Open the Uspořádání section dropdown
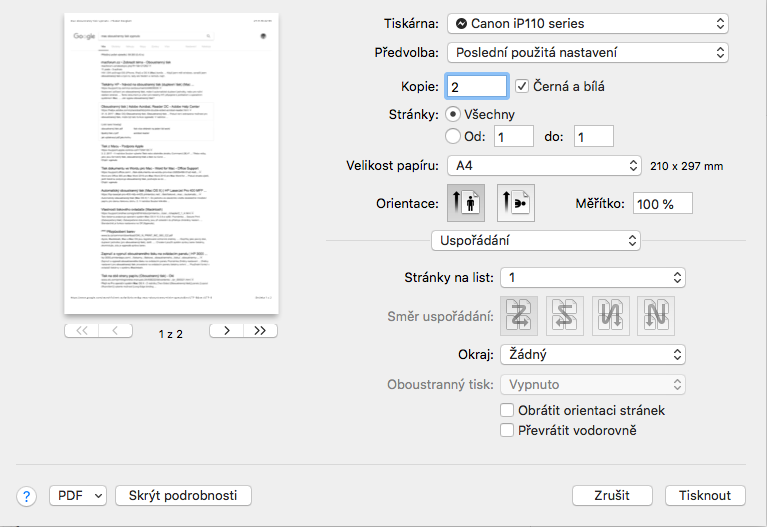Viewport: 767px width, 527px height. [x=534, y=240]
